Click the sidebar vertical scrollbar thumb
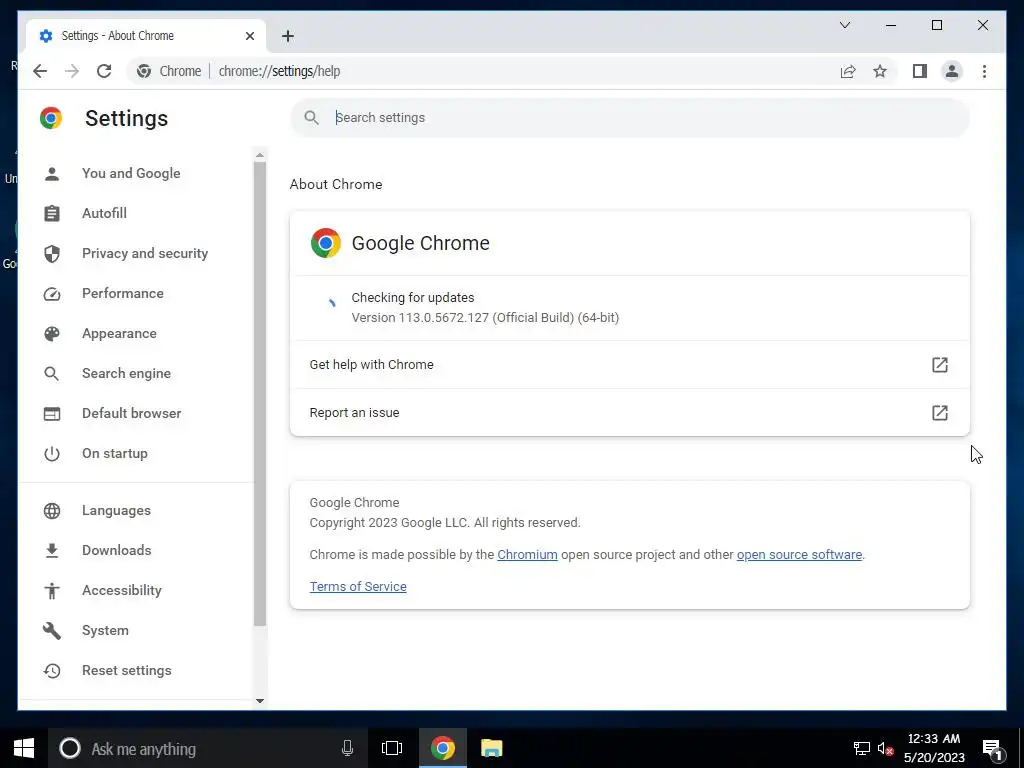This screenshot has height=768, width=1024. (260, 394)
